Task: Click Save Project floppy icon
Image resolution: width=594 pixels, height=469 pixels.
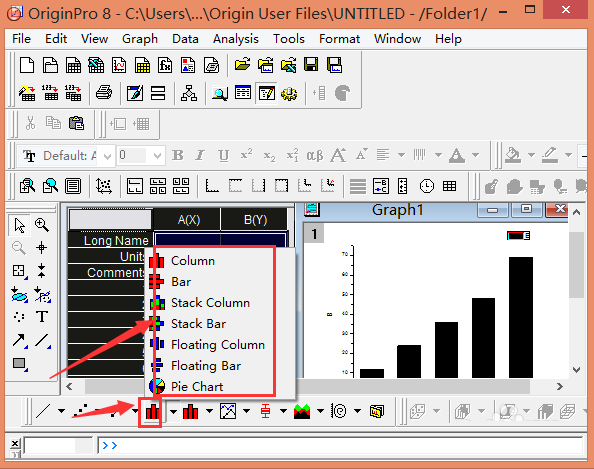Action: 311,65
